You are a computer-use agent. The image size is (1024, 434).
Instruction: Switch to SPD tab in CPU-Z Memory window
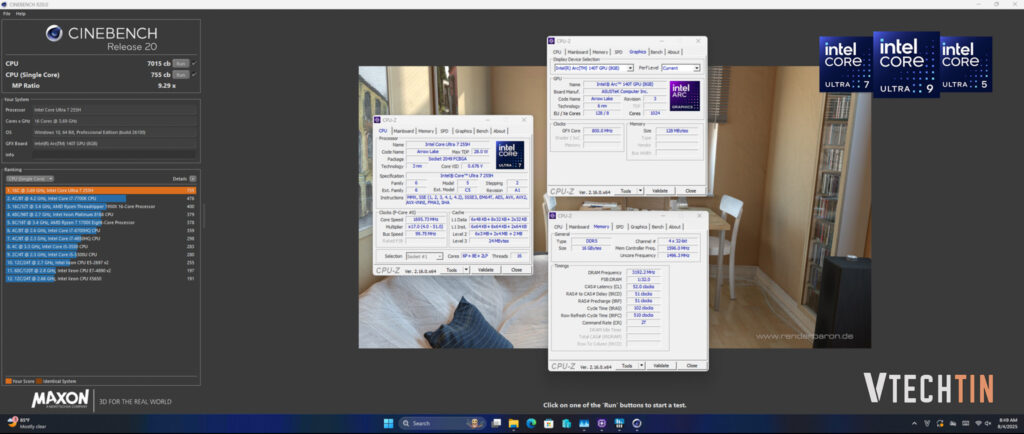[x=618, y=226]
